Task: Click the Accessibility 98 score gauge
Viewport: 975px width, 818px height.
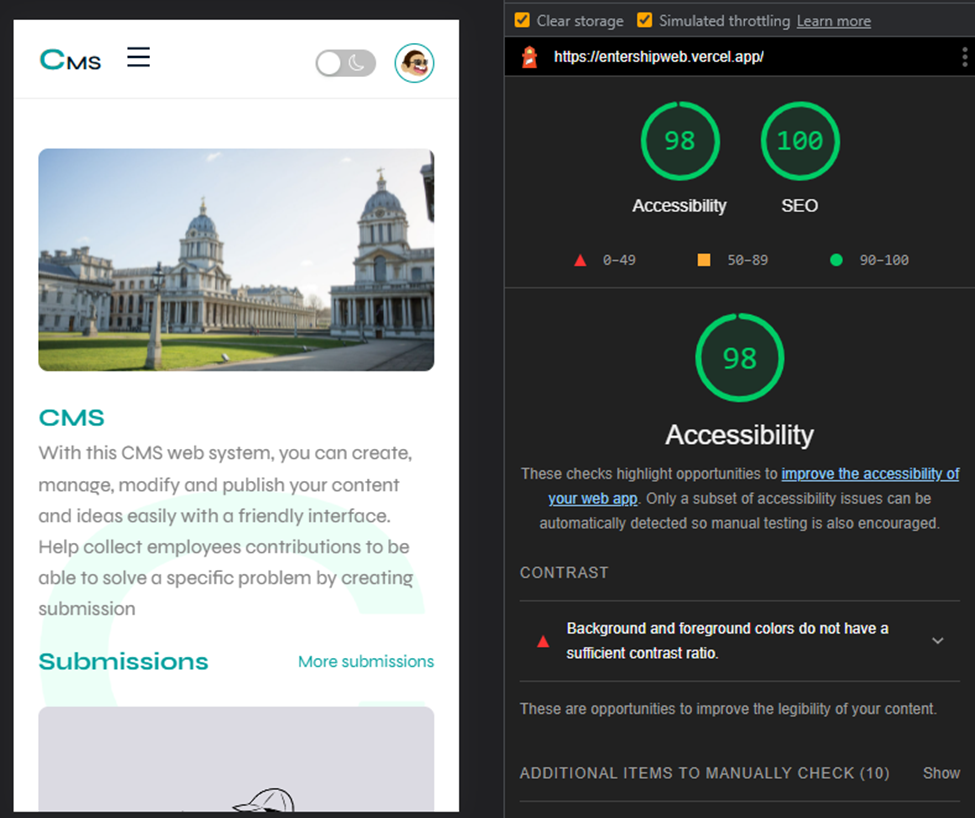Action: pyautogui.click(x=679, y=141)
